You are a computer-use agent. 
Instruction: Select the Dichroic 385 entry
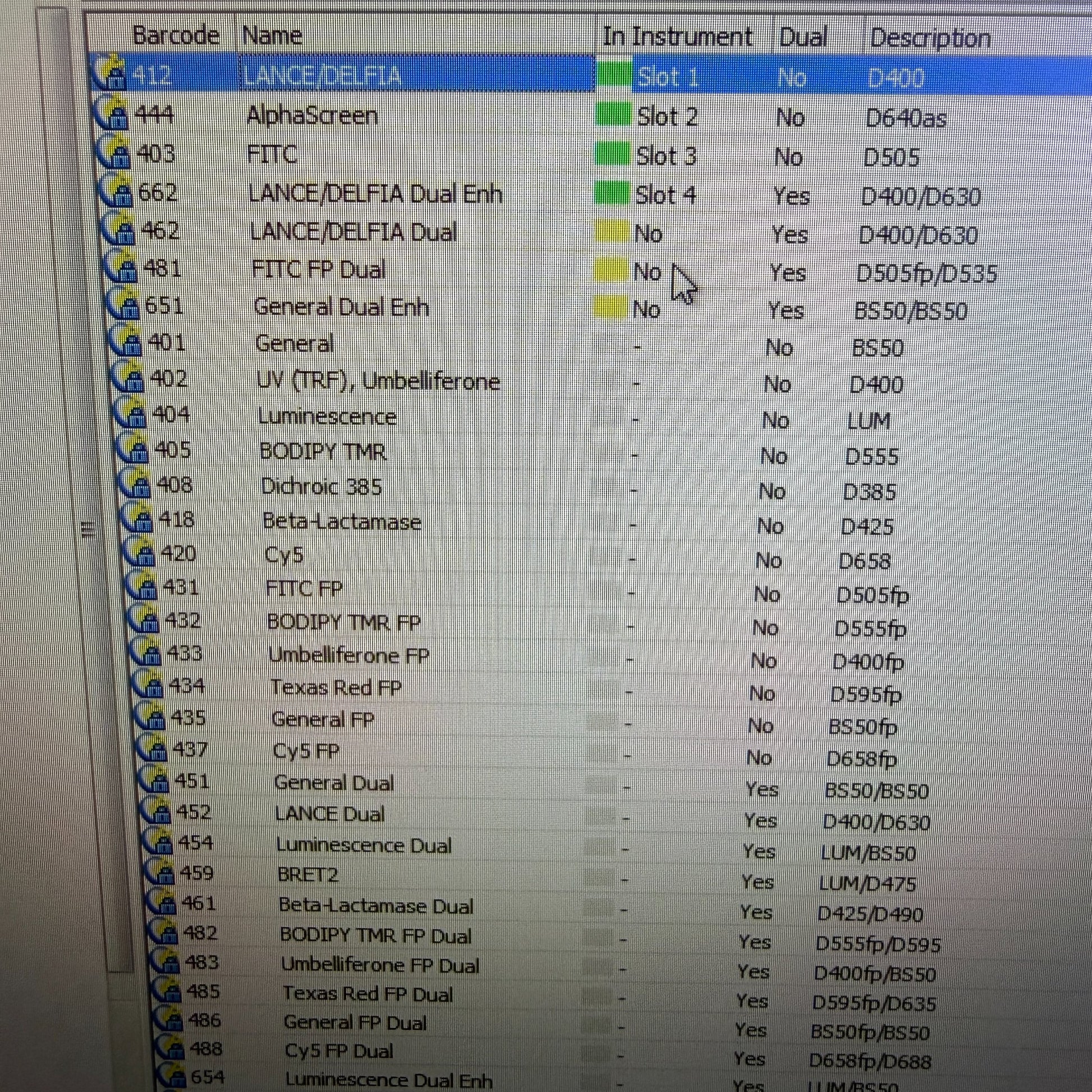tap(322, 487)
